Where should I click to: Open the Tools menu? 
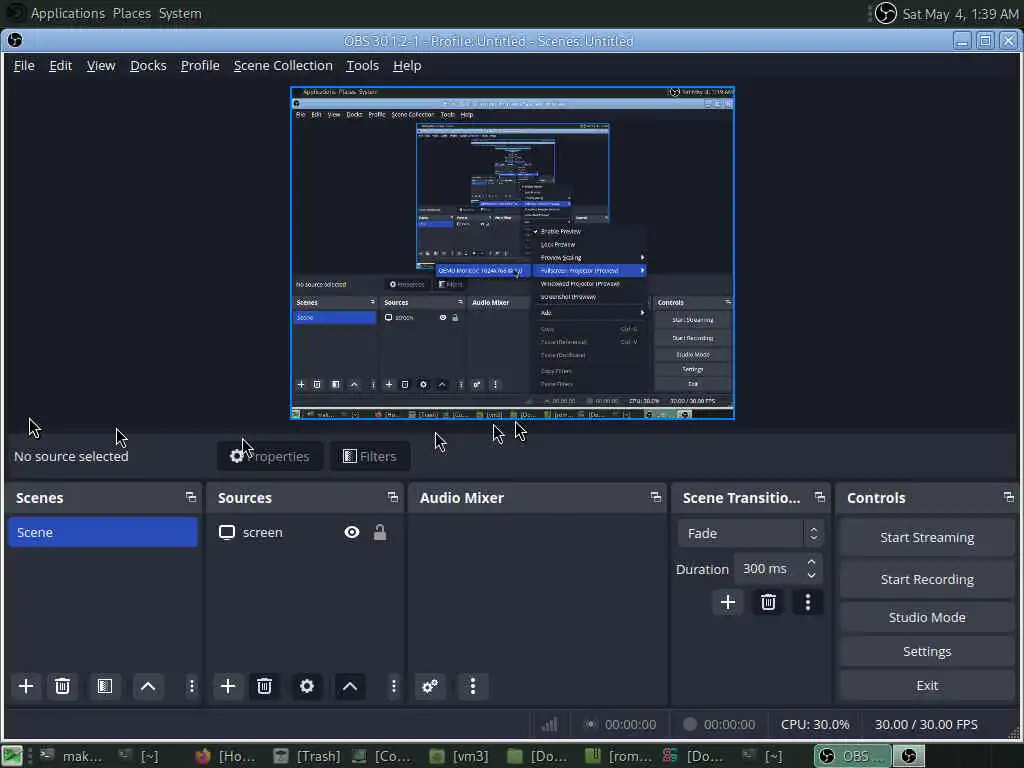pyautogui.click(x=362, y=65)
